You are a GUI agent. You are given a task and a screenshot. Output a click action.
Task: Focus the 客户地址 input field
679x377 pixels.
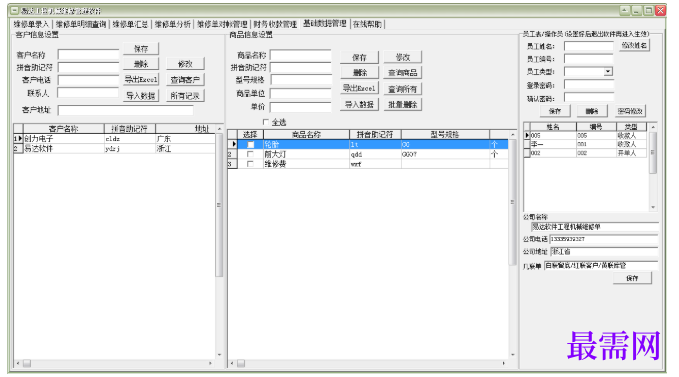click(x=126, y=110)
